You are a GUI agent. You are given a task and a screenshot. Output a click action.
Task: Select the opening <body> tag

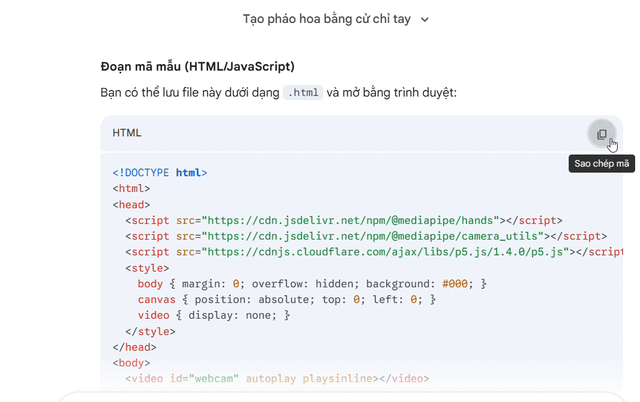131,363
